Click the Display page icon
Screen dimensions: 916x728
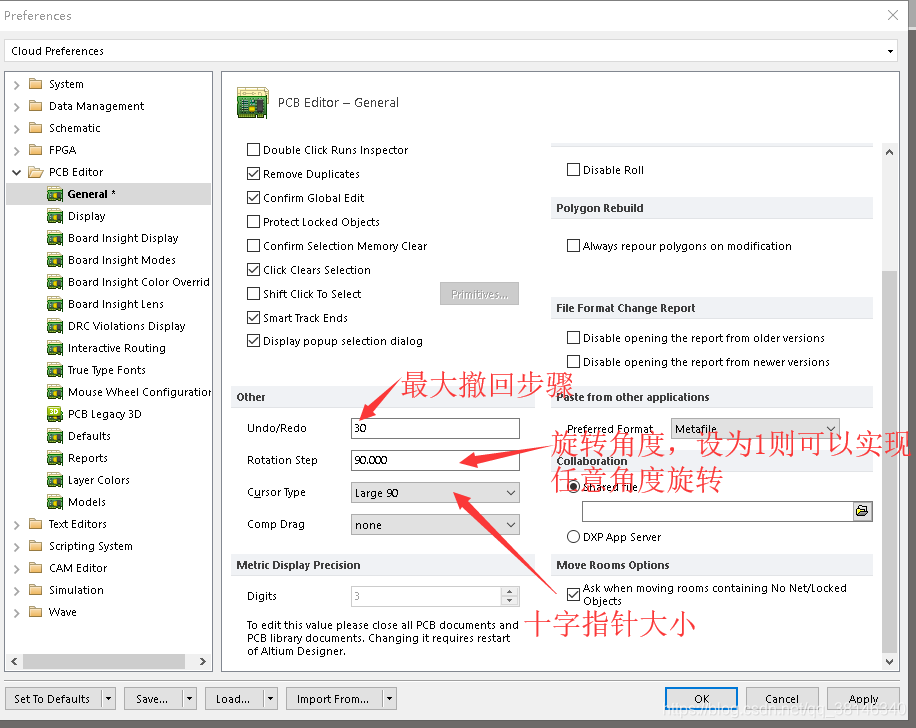tap(55, 216)
